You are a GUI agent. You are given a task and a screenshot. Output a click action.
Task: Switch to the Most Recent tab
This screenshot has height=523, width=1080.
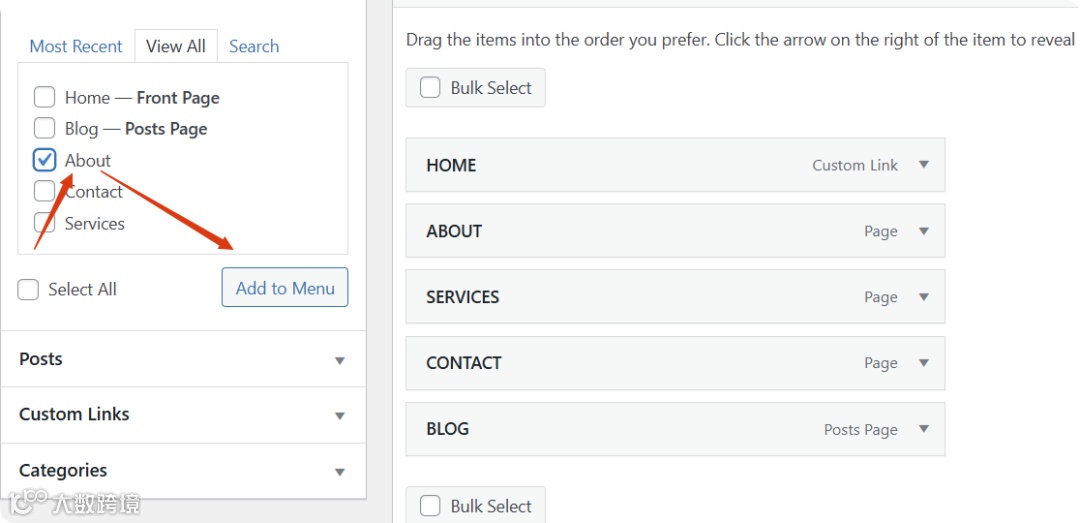pos(76,46)
